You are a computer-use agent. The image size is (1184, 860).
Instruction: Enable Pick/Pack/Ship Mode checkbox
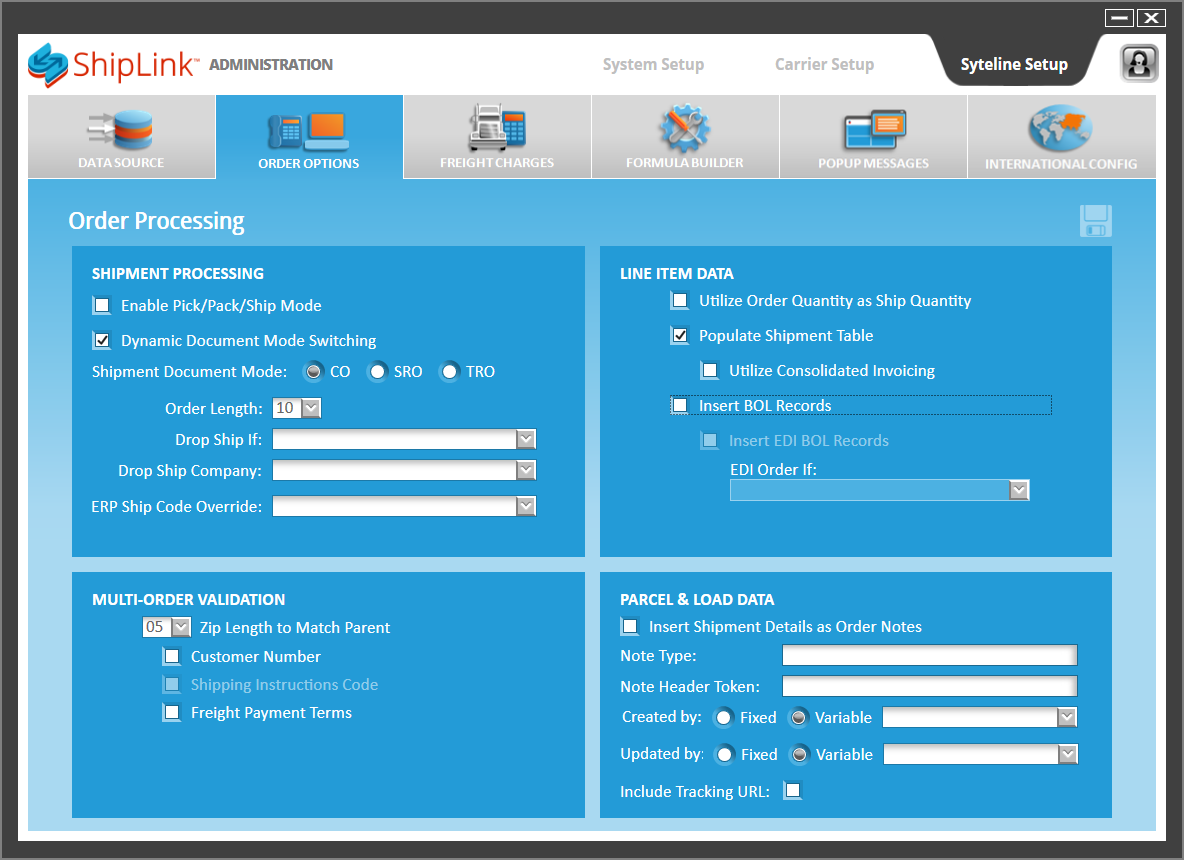coord(102,305)
